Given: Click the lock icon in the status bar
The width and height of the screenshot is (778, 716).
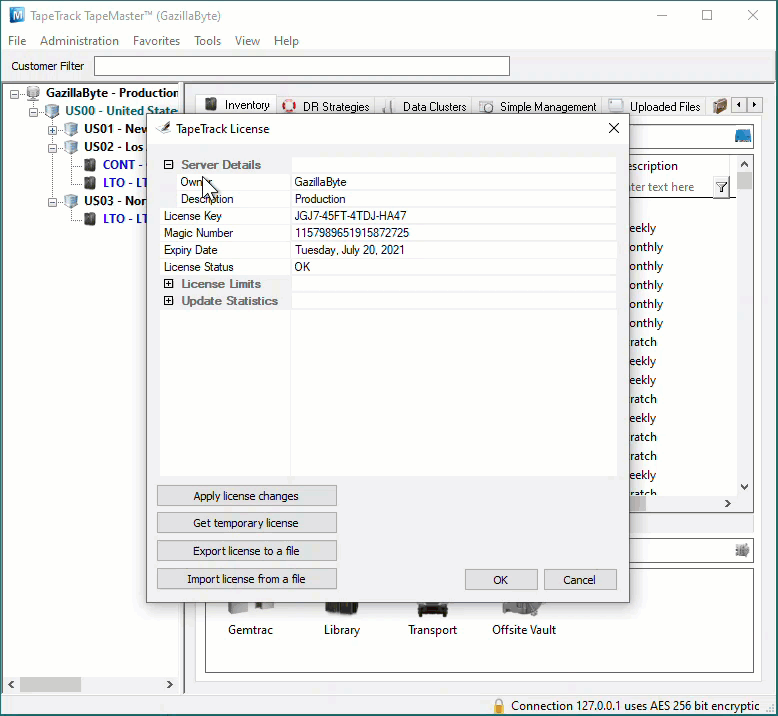Looking at the screenshot, I should (499, 706).
